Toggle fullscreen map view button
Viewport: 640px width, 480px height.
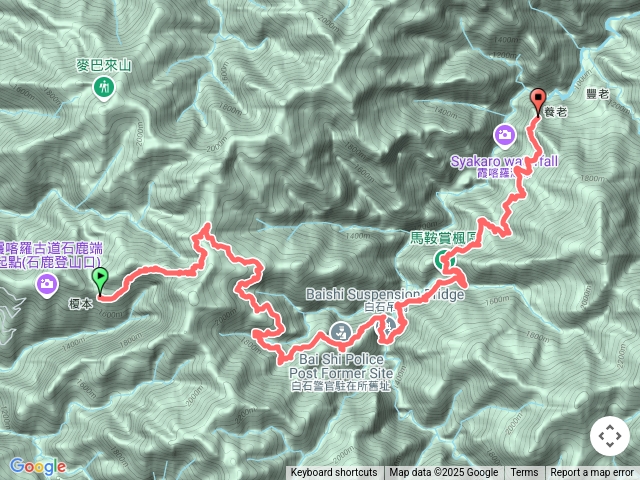[x=610, y=436]
